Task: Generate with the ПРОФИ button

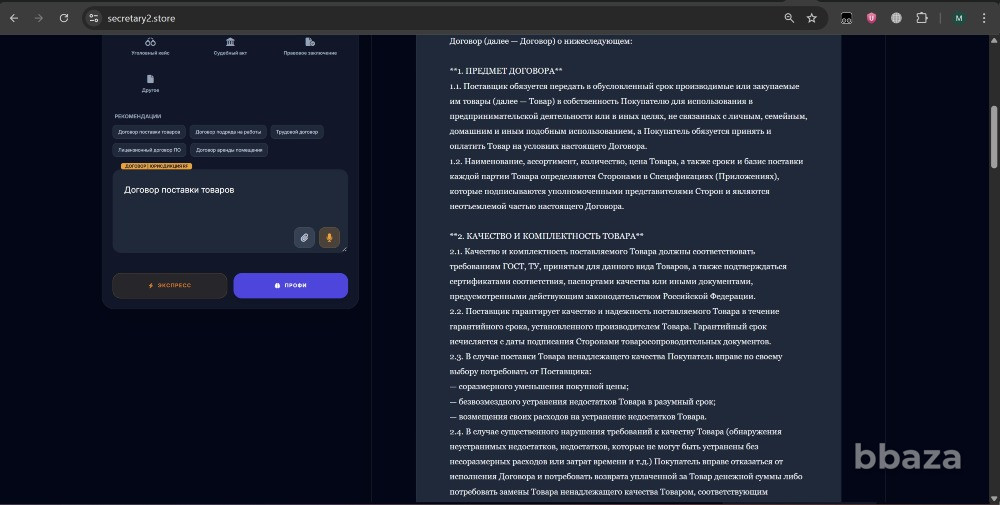Action: point(291,286)
